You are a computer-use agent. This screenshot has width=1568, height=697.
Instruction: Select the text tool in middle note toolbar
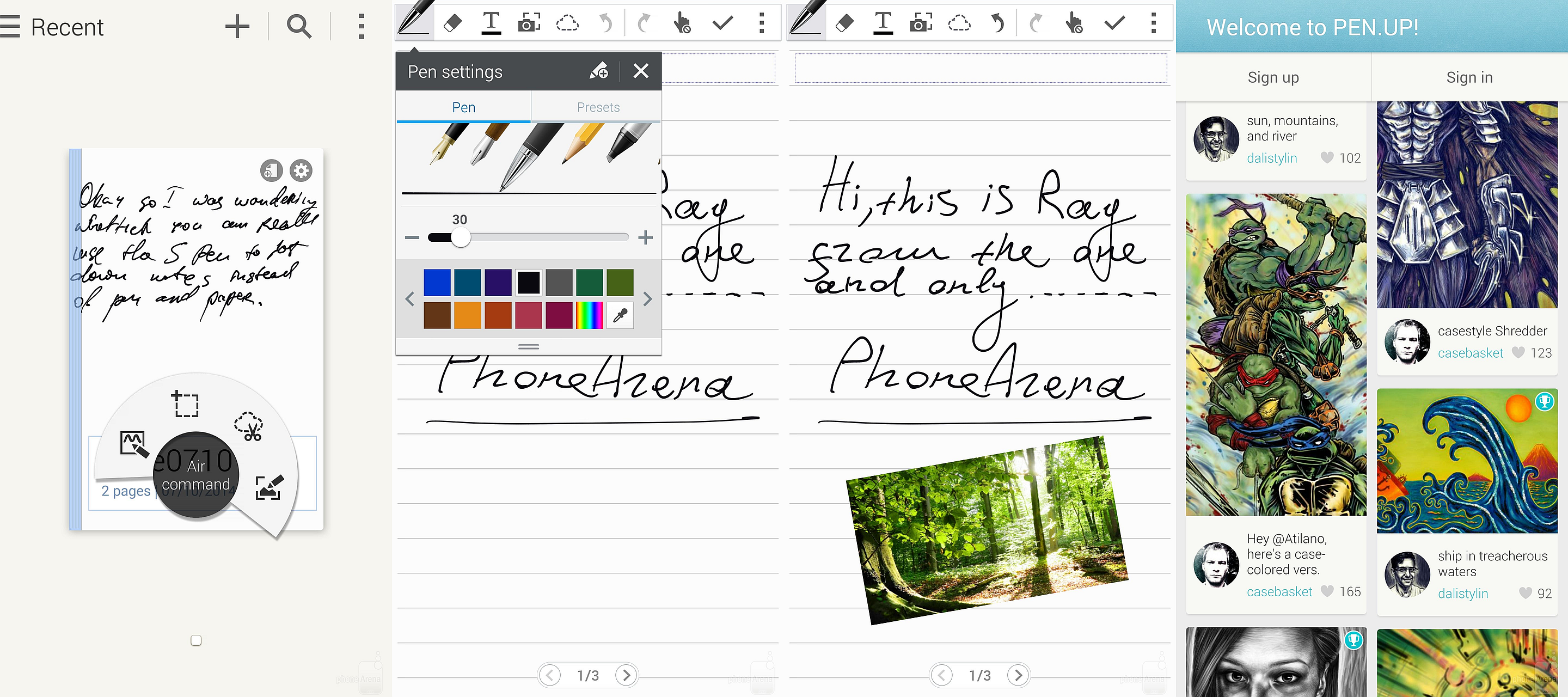coord(491,23)
